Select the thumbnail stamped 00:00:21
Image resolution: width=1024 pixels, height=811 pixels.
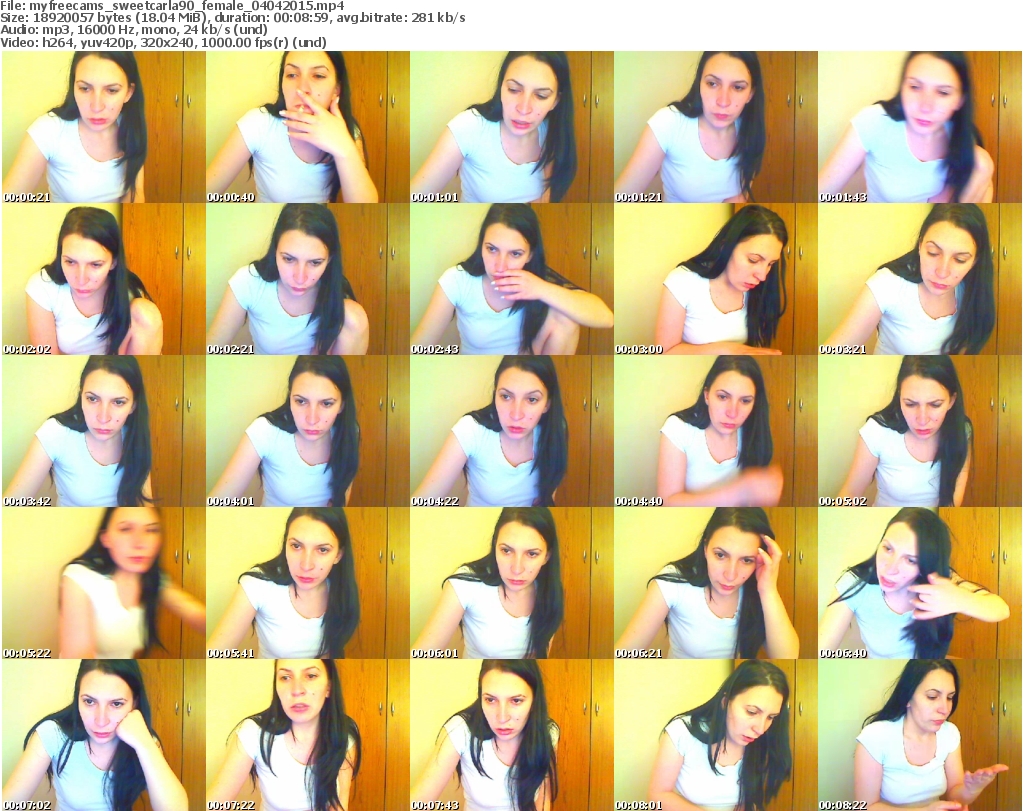tap(104, 127)
